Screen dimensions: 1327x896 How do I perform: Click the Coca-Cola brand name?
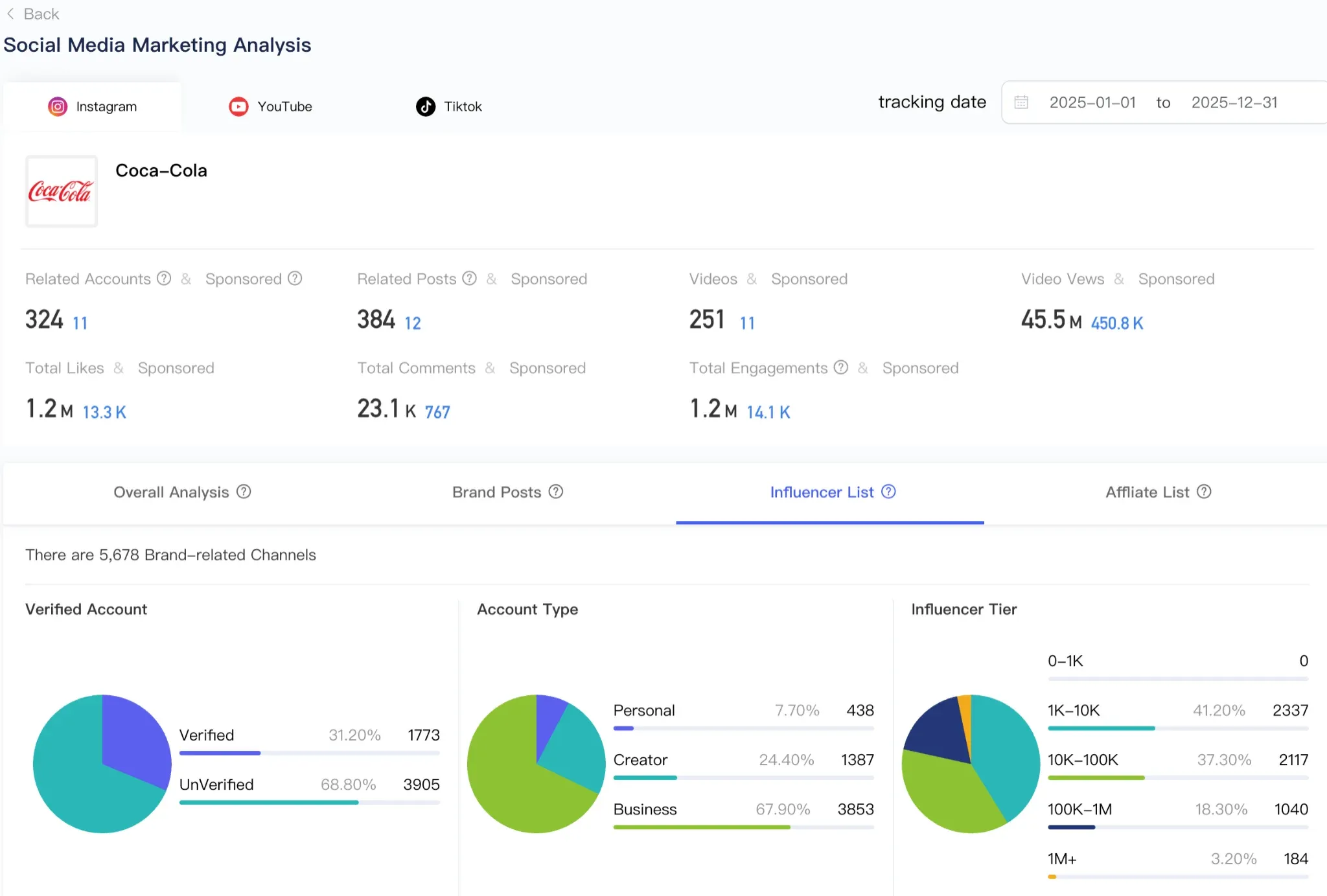click(161, 170)
